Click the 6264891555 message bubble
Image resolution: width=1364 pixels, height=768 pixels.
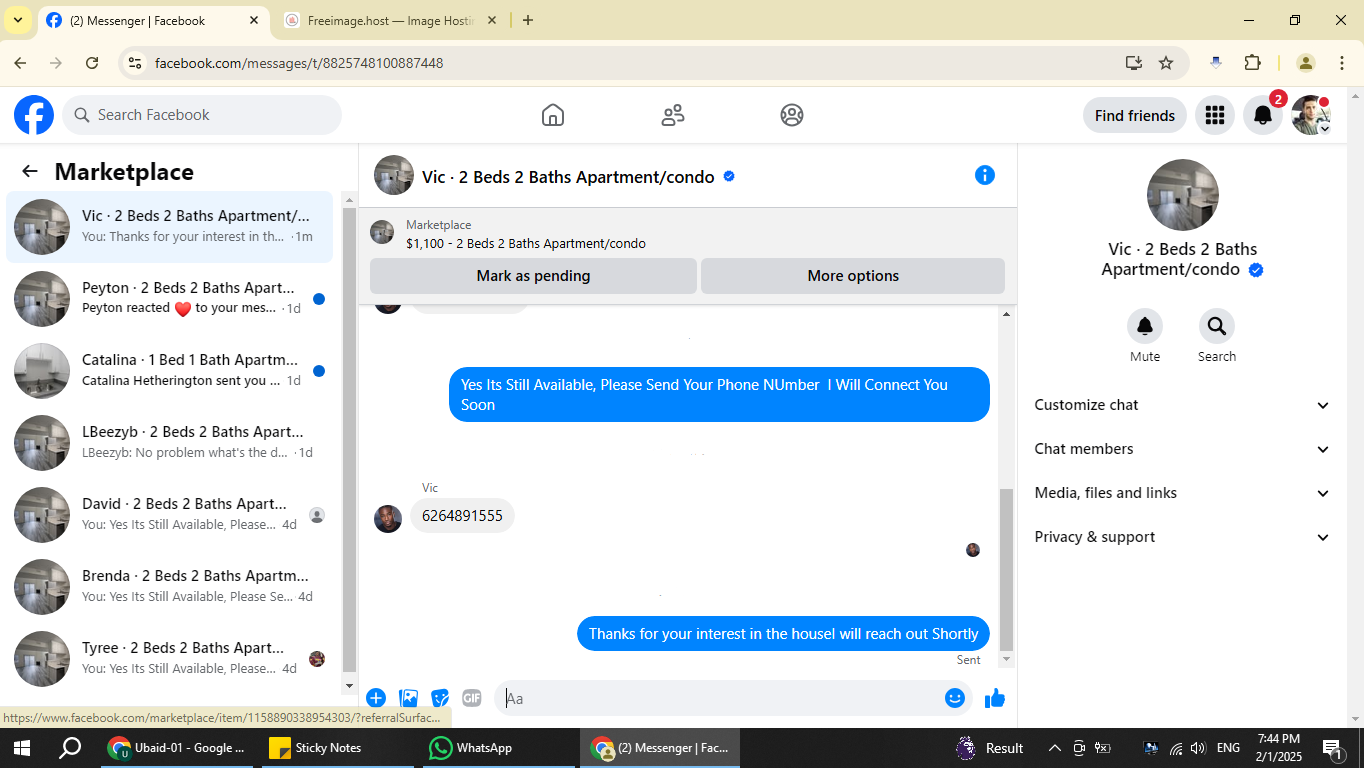[x=462, y=516]
